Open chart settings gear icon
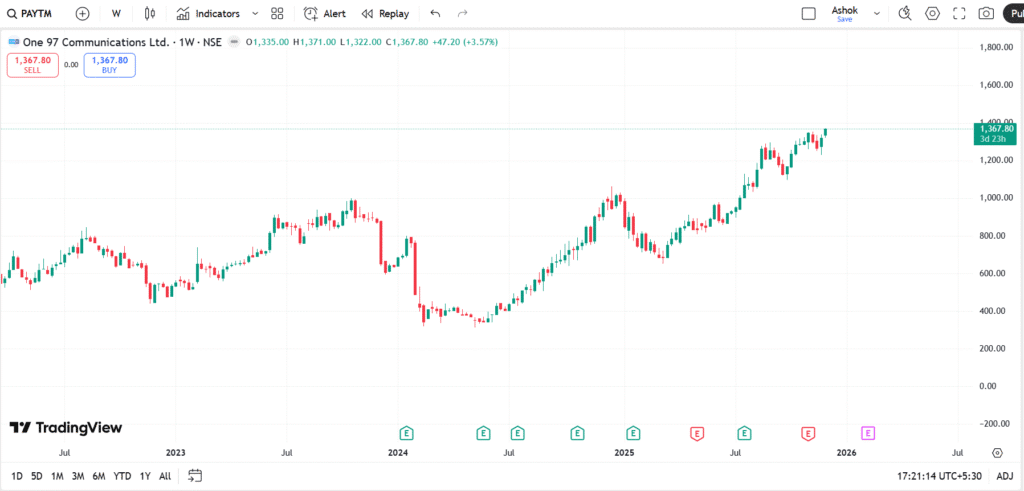Screen dimensions: 1024x491 pos(932,14)
